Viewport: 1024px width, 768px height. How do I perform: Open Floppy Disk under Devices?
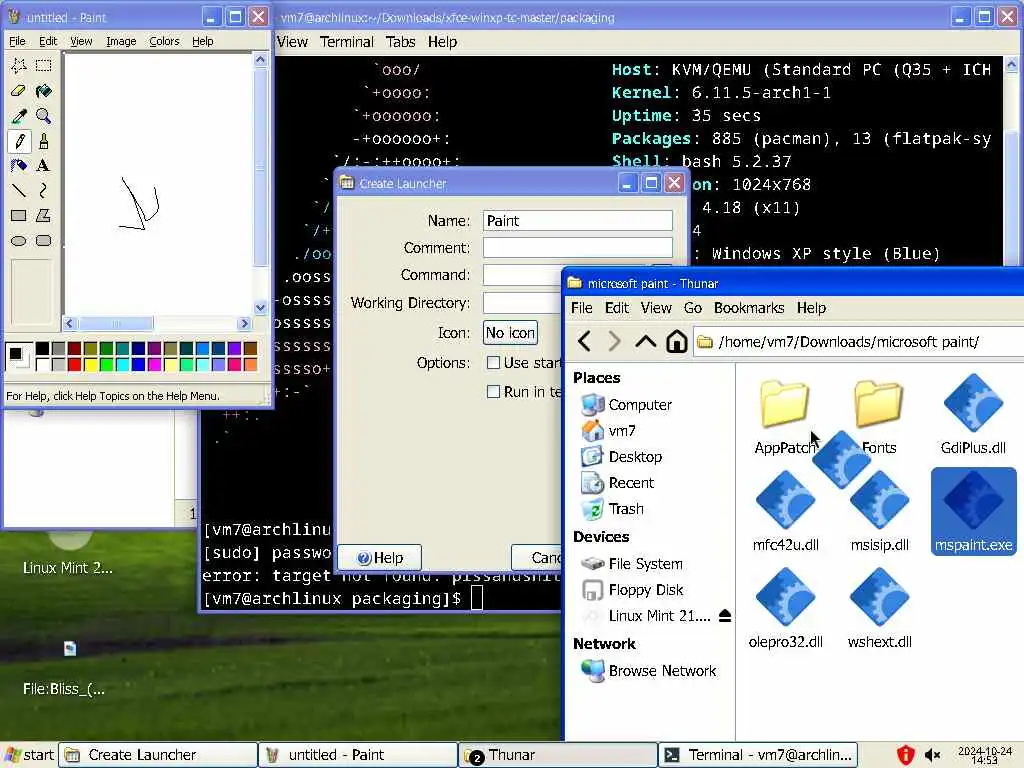(x=632, y=590)
